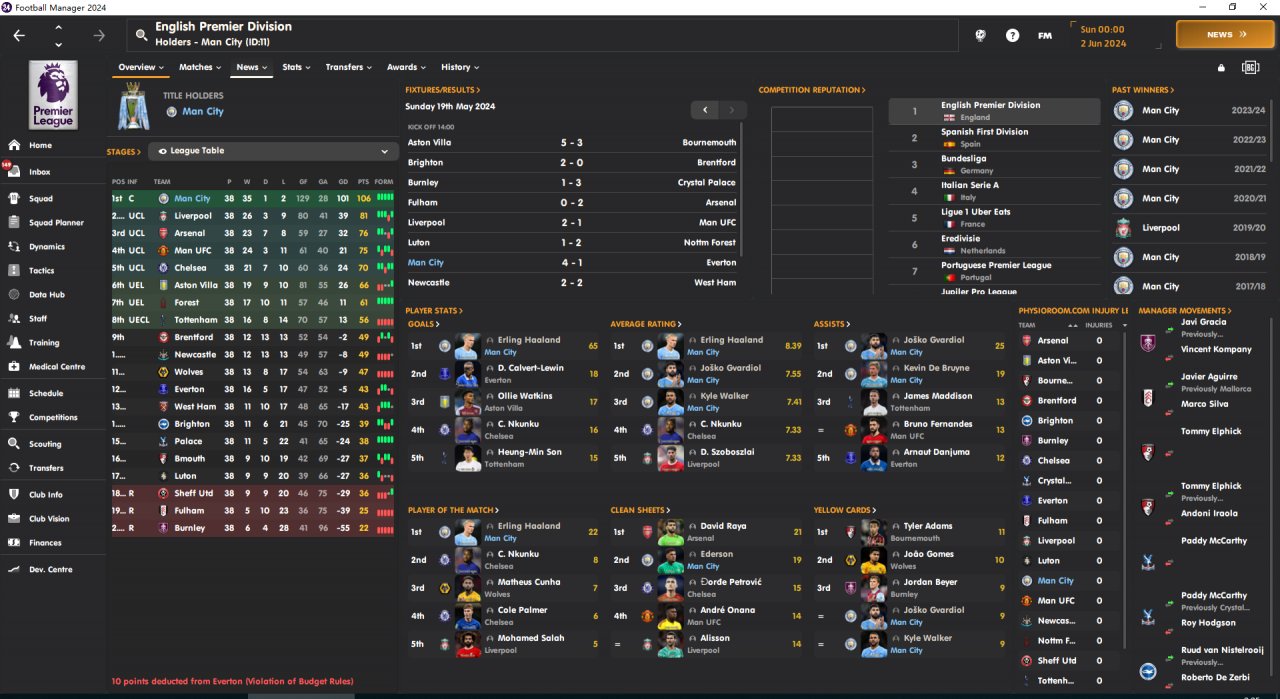Open Medical Centre in sidebar
The width and height of the screenshot is (1280, 699).
point(57,367)
